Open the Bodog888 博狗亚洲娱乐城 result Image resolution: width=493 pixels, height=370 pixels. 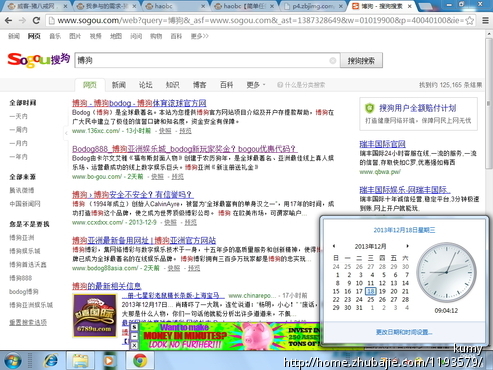184,149
